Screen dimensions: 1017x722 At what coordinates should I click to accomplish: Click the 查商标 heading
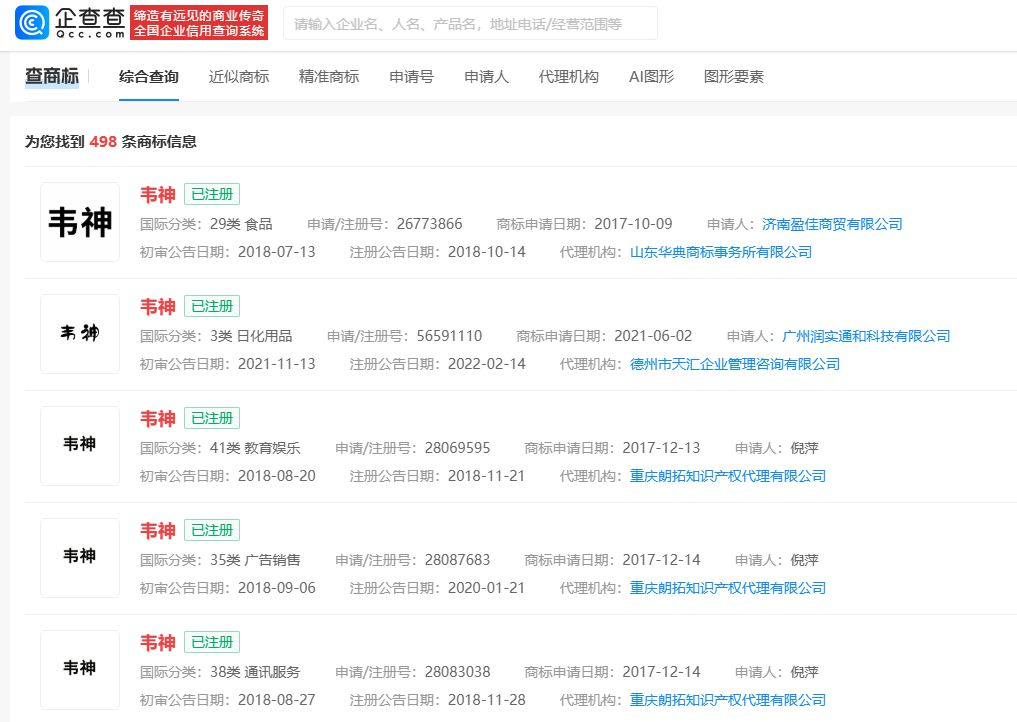pos(52,77)
